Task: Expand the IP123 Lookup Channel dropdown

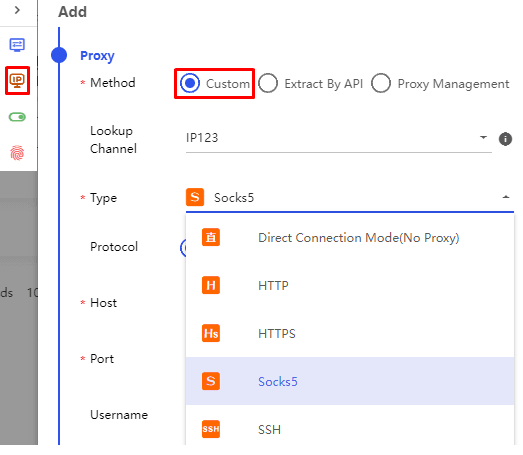Action: 339,138
